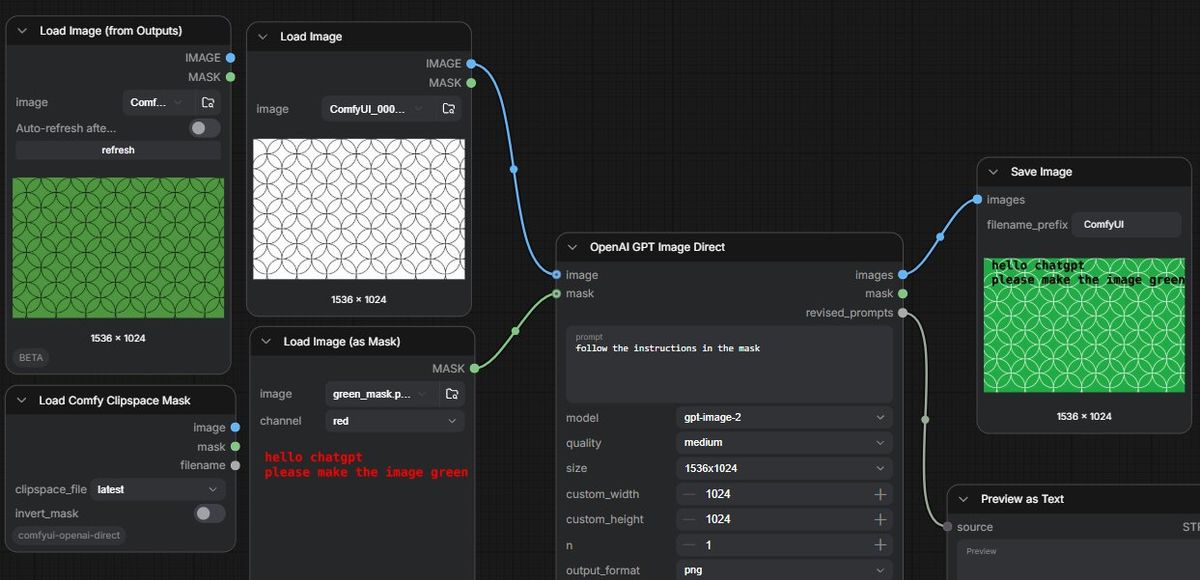Enable the invert_mask toggle
The image size is (1200, 580).
coord(209,513)
